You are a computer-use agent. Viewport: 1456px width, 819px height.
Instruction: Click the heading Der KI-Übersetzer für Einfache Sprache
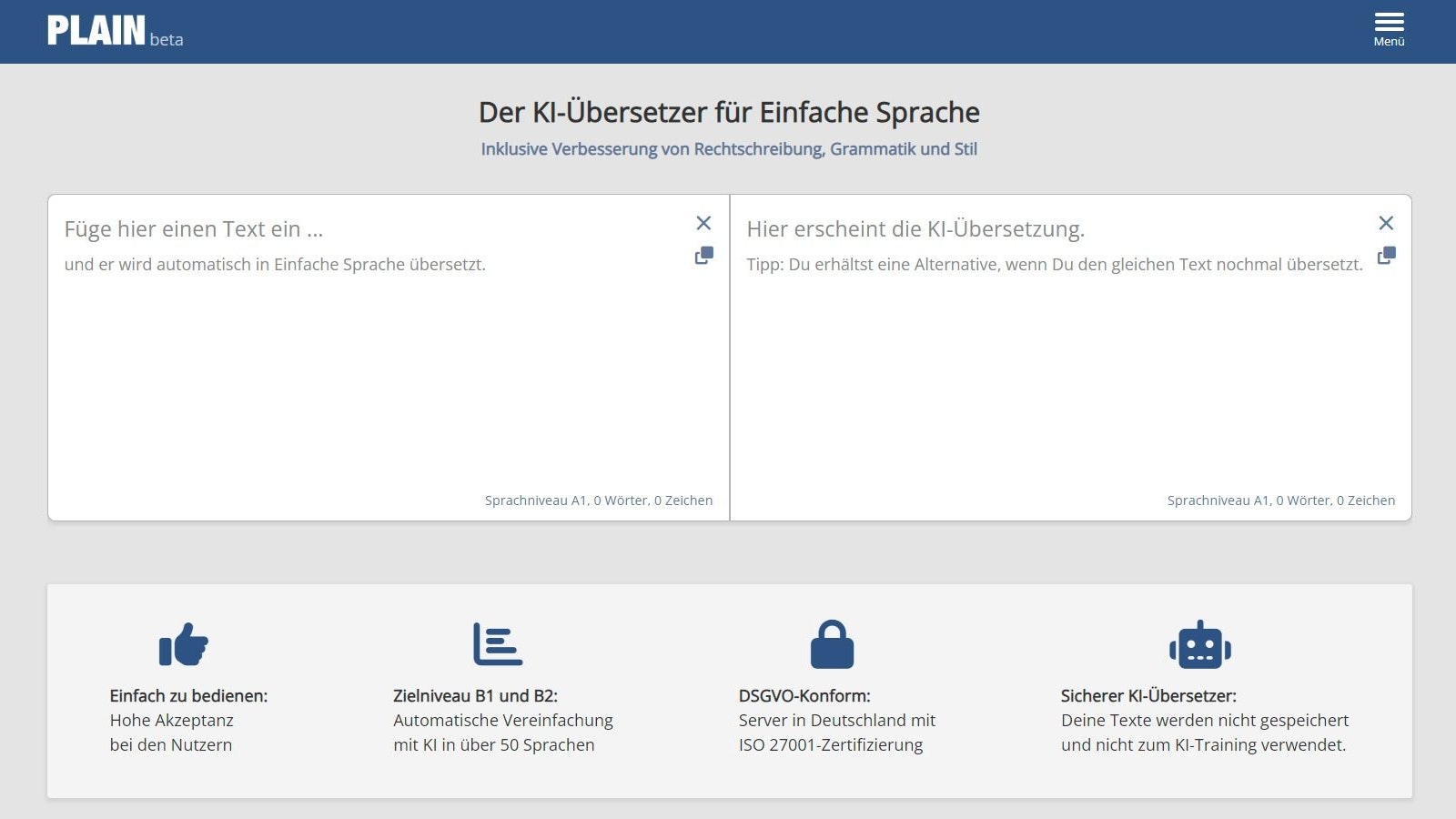coord(728,112)
